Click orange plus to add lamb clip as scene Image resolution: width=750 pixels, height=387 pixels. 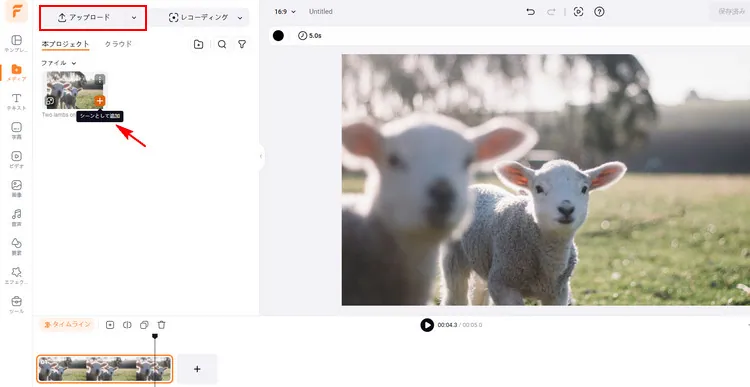[x=99, y=100]
